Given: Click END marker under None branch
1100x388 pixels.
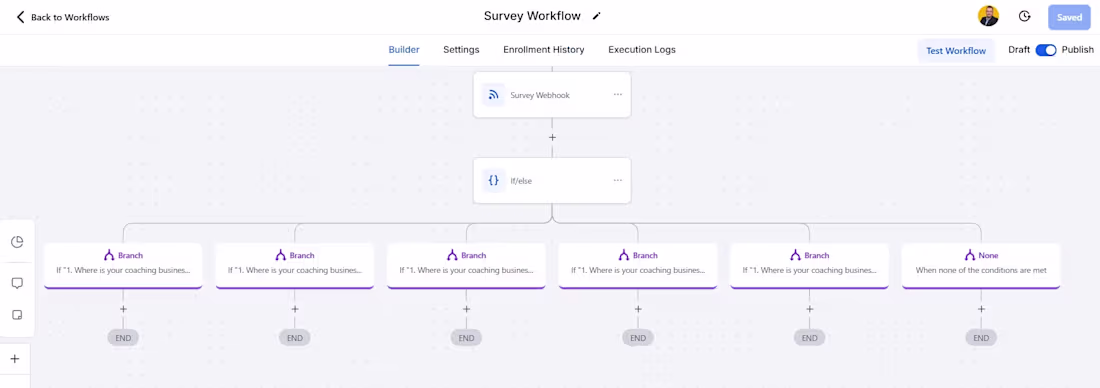Looking at the screenshot, I should [x=981, y=337].
